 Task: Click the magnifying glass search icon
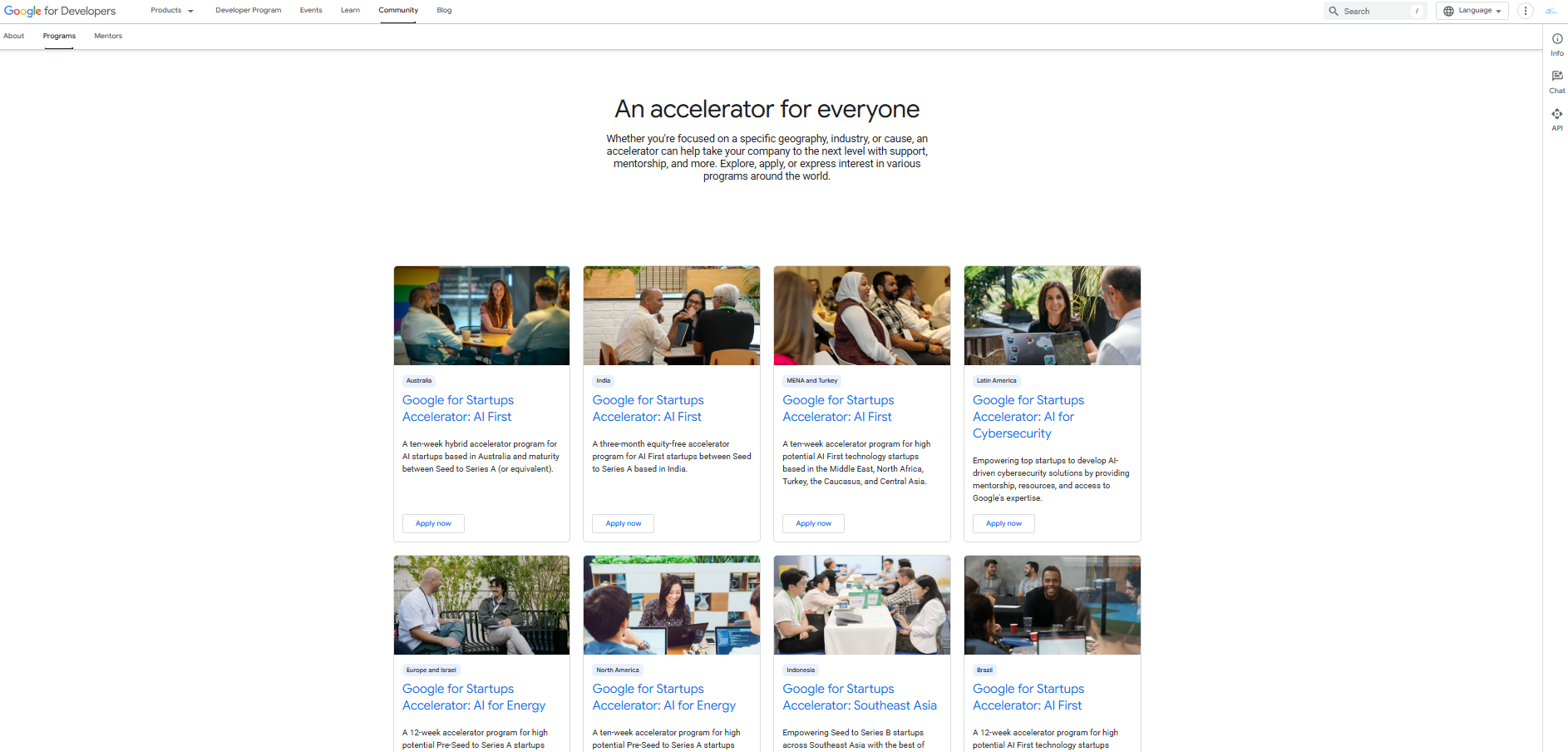pyautogui.click(x=1334, y=11)
